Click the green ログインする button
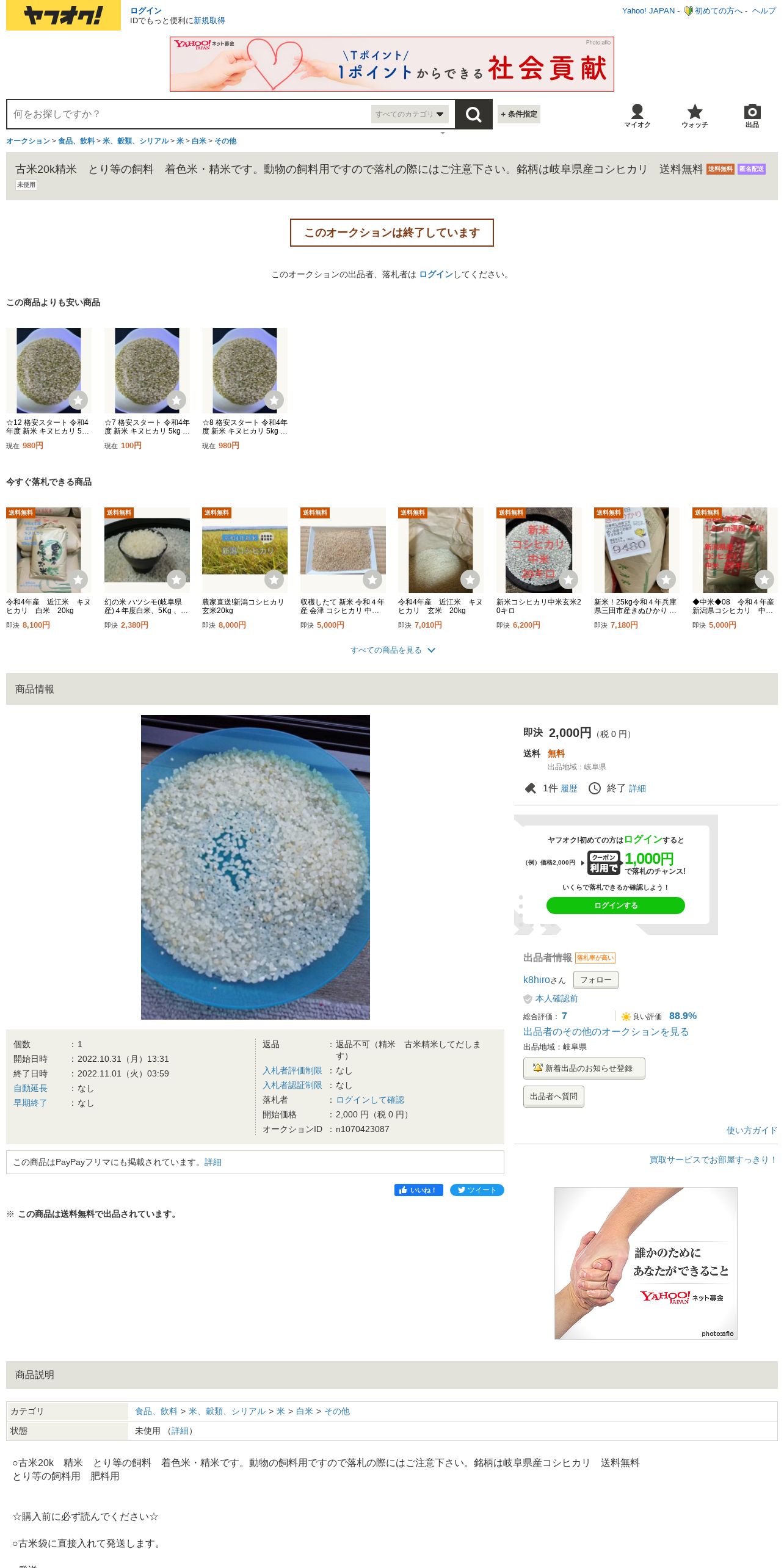This screenshot has width=784, height=1568. click(615, 906)
